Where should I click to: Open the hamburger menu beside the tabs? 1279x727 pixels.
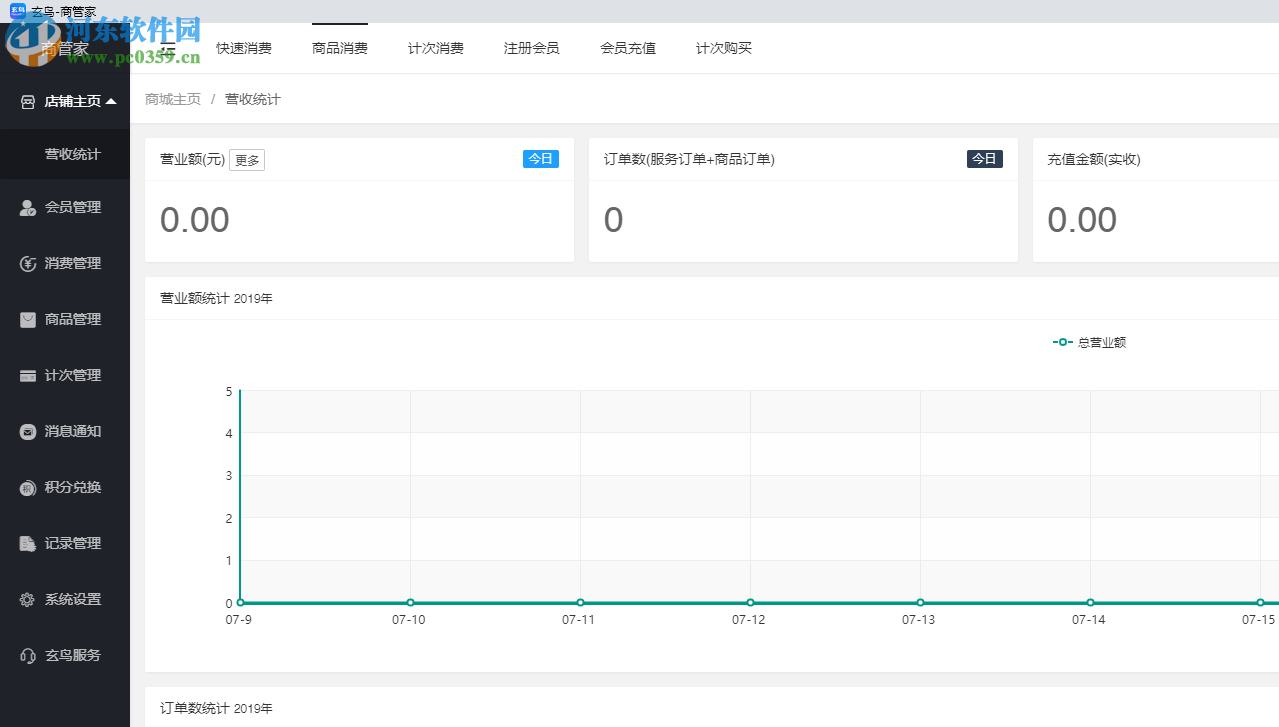[167, 47]
